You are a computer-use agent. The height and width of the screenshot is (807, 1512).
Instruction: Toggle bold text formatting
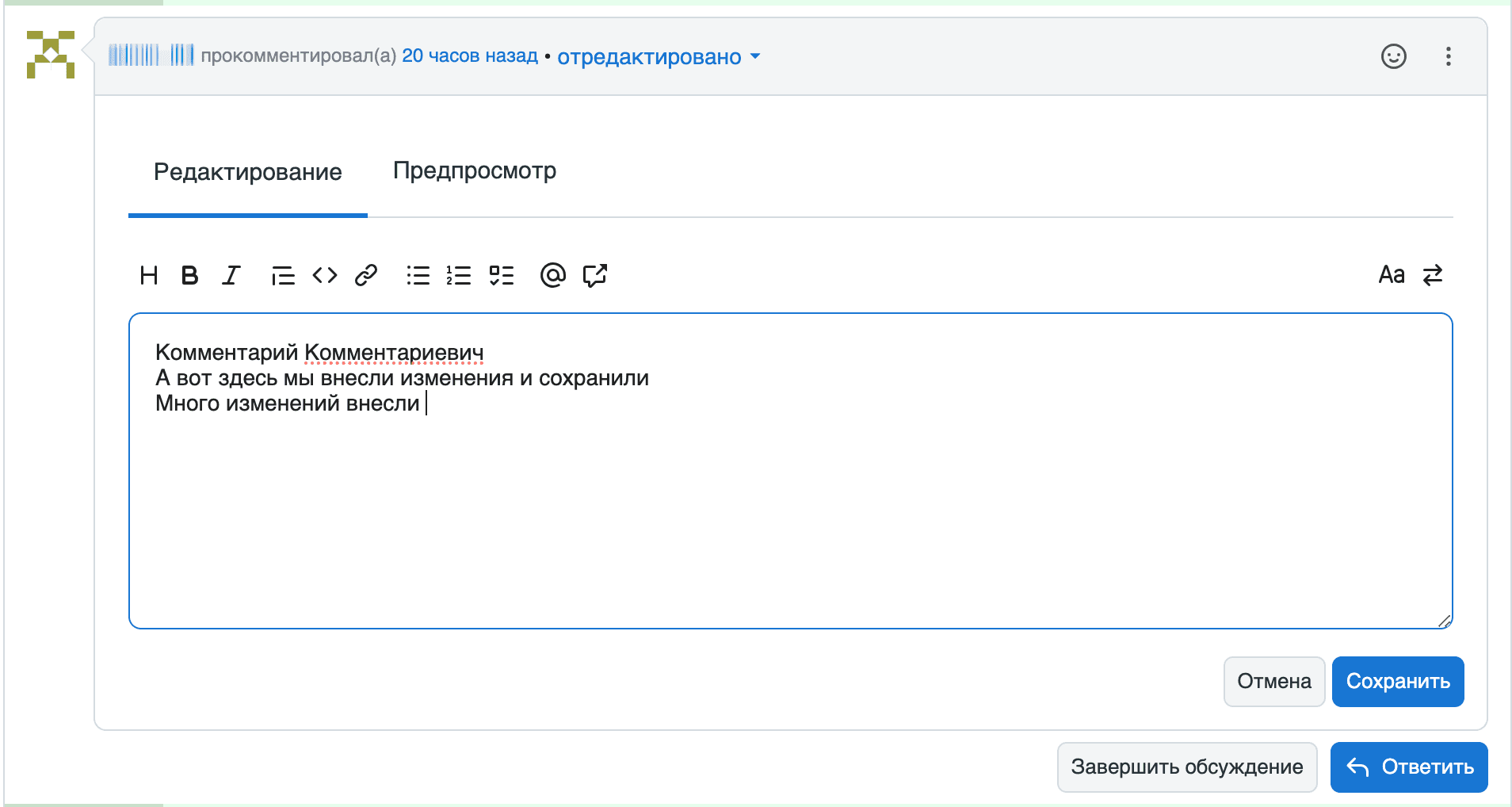click(190, 276)
